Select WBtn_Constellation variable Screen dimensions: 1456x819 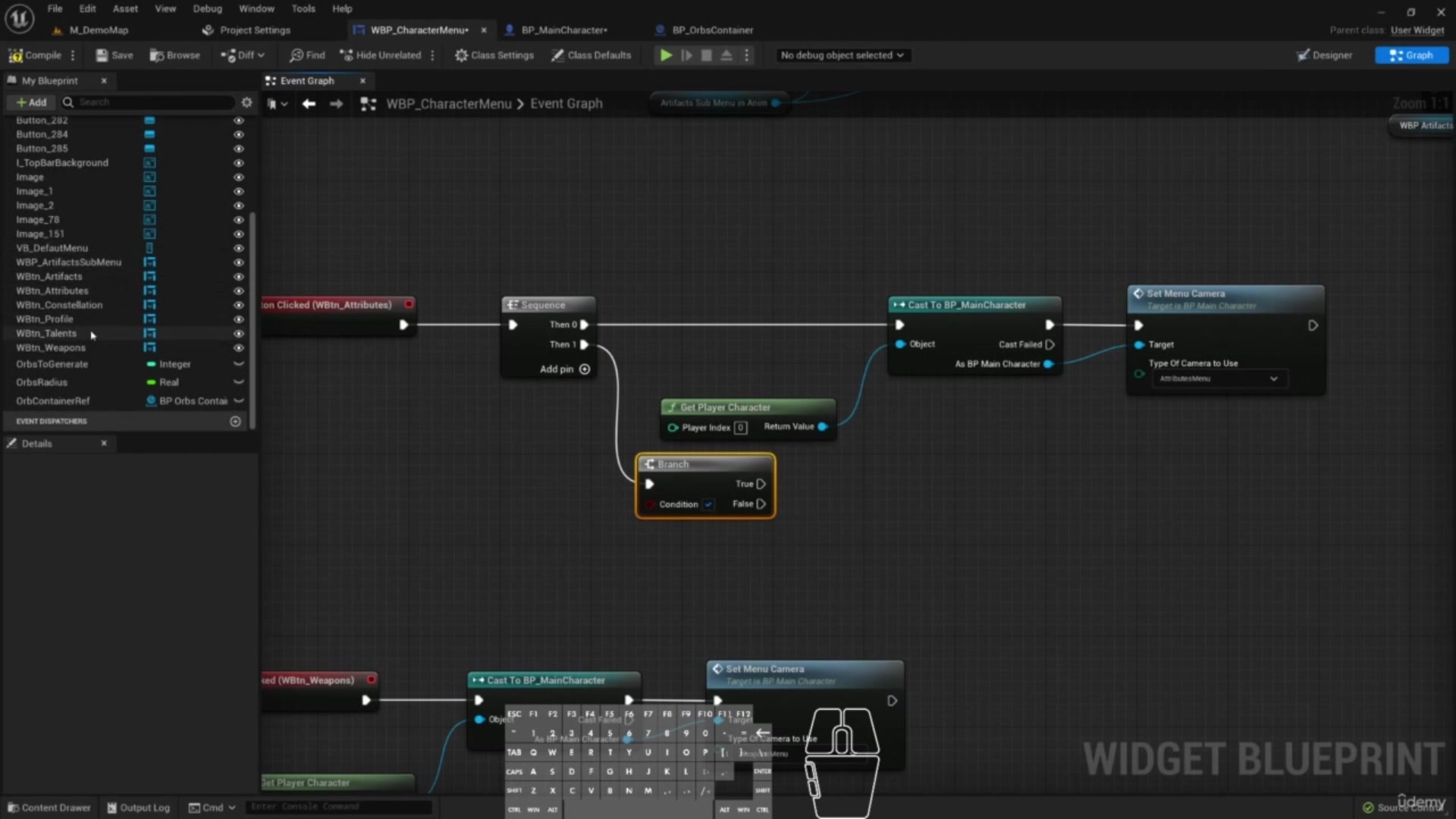click(59, 305)
